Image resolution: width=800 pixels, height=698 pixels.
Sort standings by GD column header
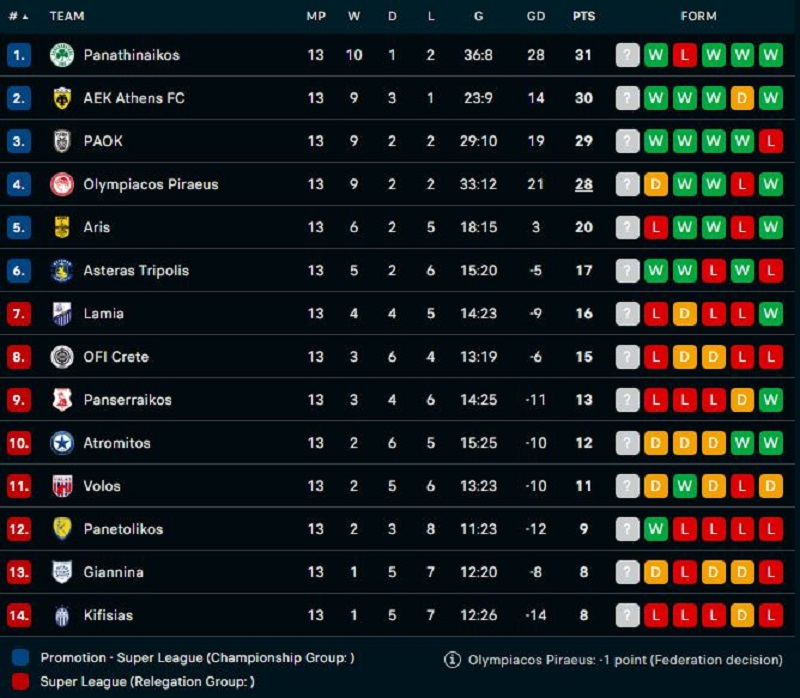click(536, 16)
